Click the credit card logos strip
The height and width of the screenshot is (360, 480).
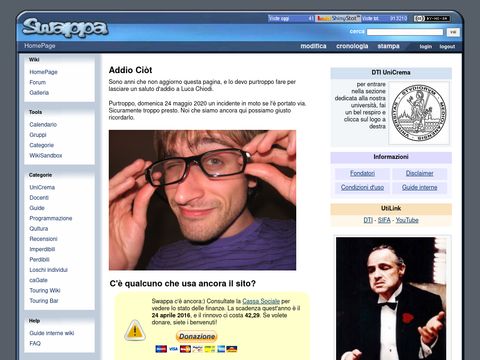(196, 349)
